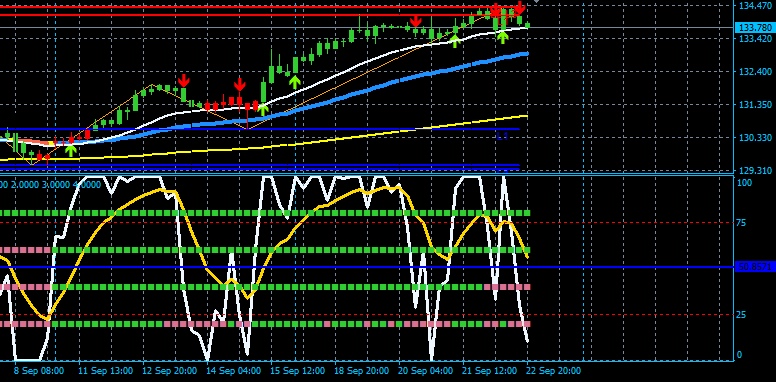Select the 4.0000 indicator parameter text

tap(87, 185)
